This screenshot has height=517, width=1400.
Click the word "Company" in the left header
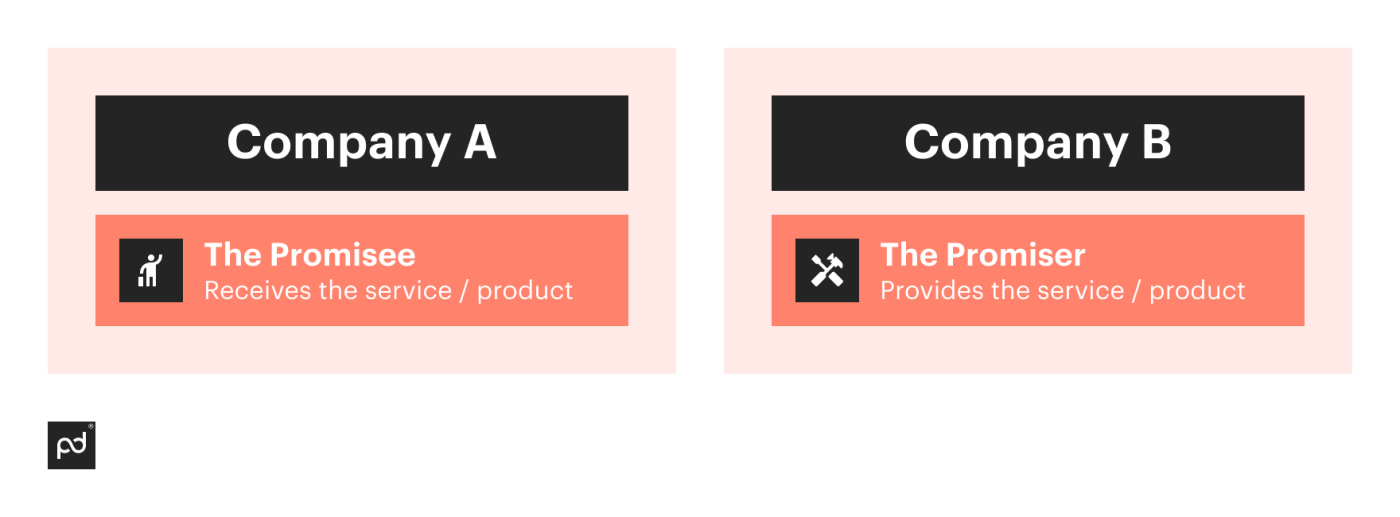[x=338, y=143]
